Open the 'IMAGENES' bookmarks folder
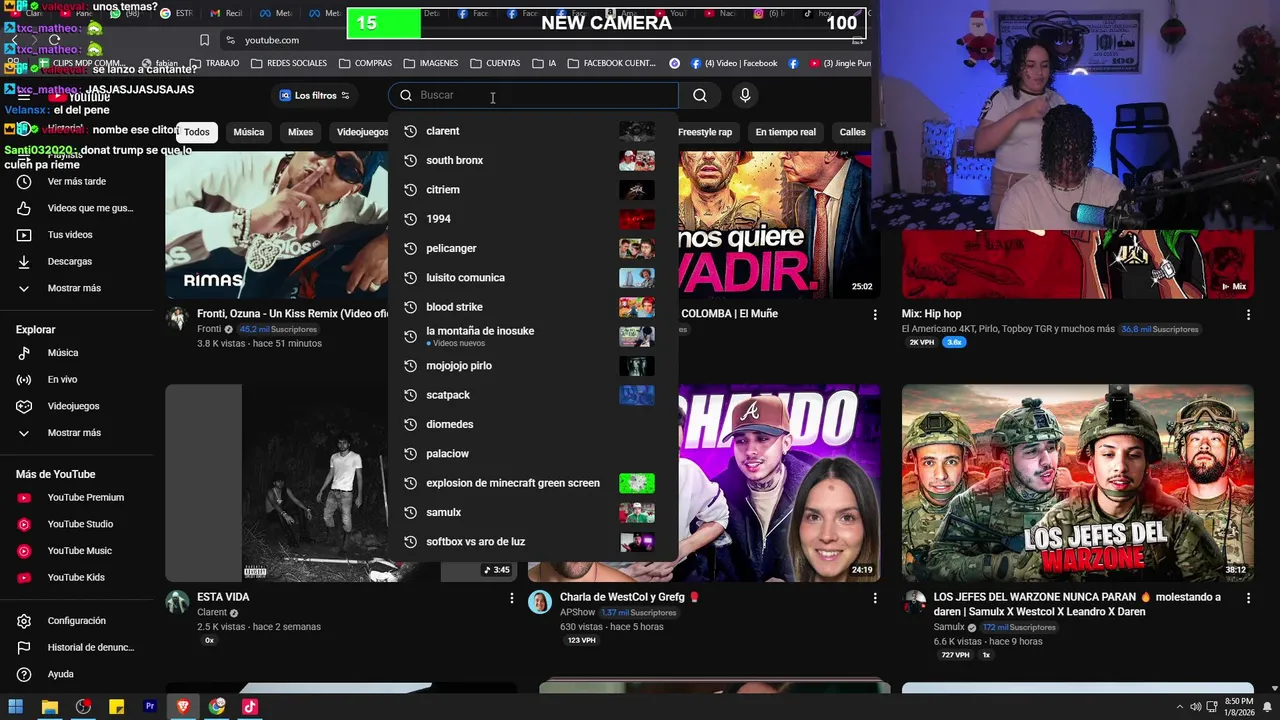Viewport: 1280px width, 720px height. pyautogui.click(x=431, y=63)
